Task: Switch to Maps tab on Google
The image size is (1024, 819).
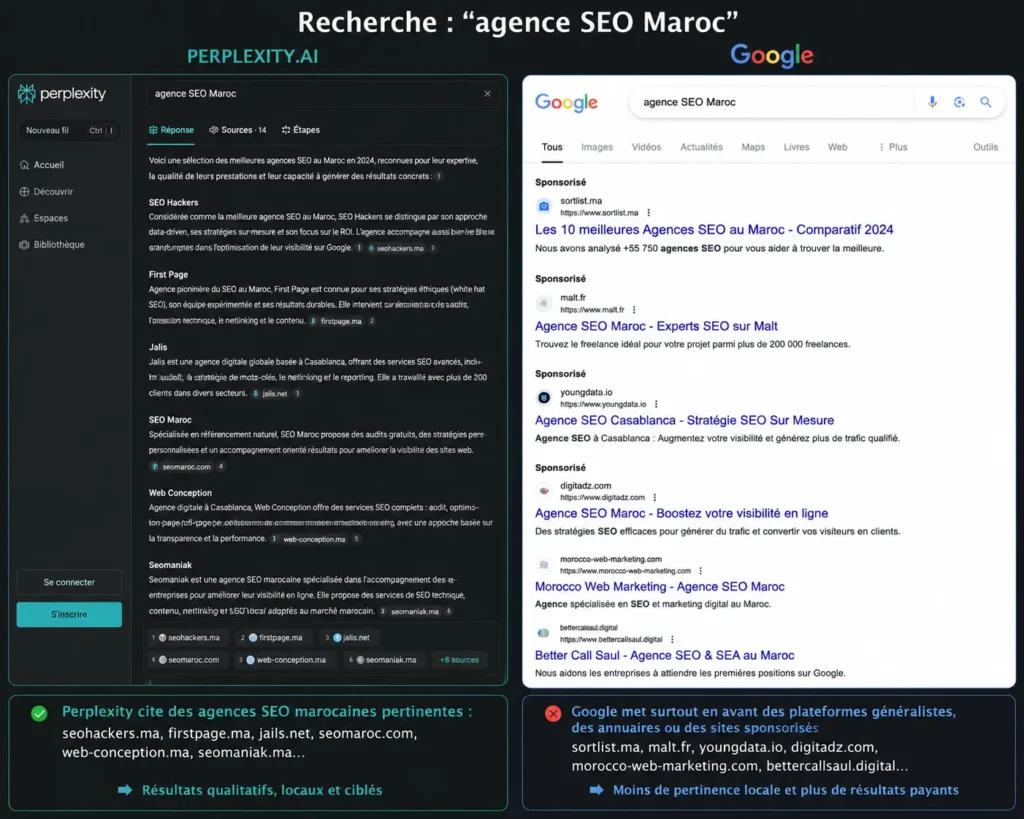Action: pos(753,147)
